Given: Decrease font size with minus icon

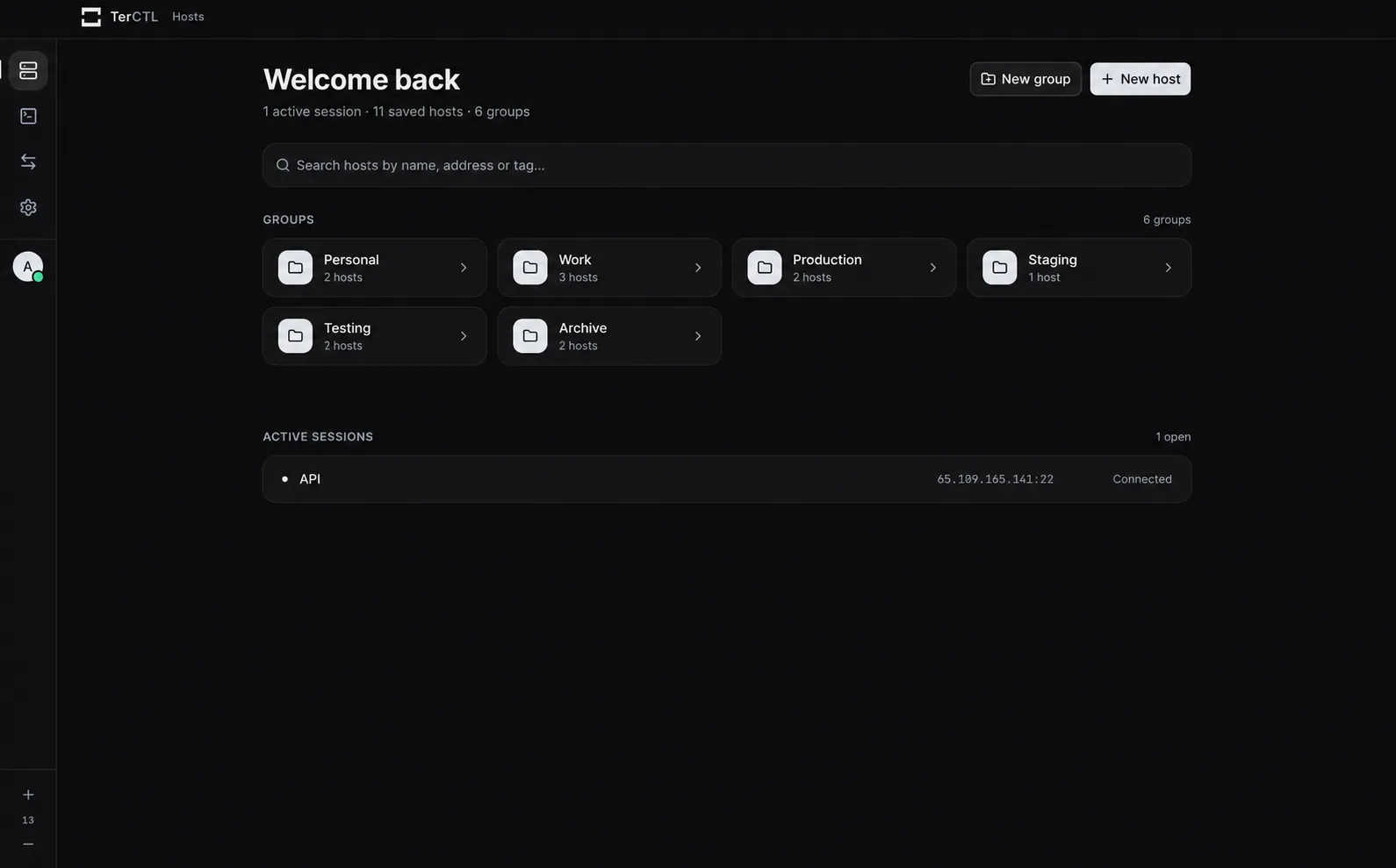Looking at the screenshot, I should point(28,844).
